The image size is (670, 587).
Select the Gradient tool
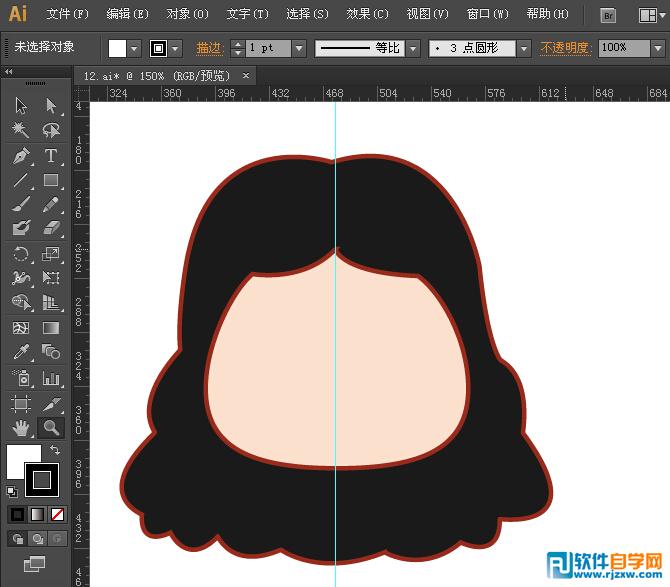[x=51, y=328]
